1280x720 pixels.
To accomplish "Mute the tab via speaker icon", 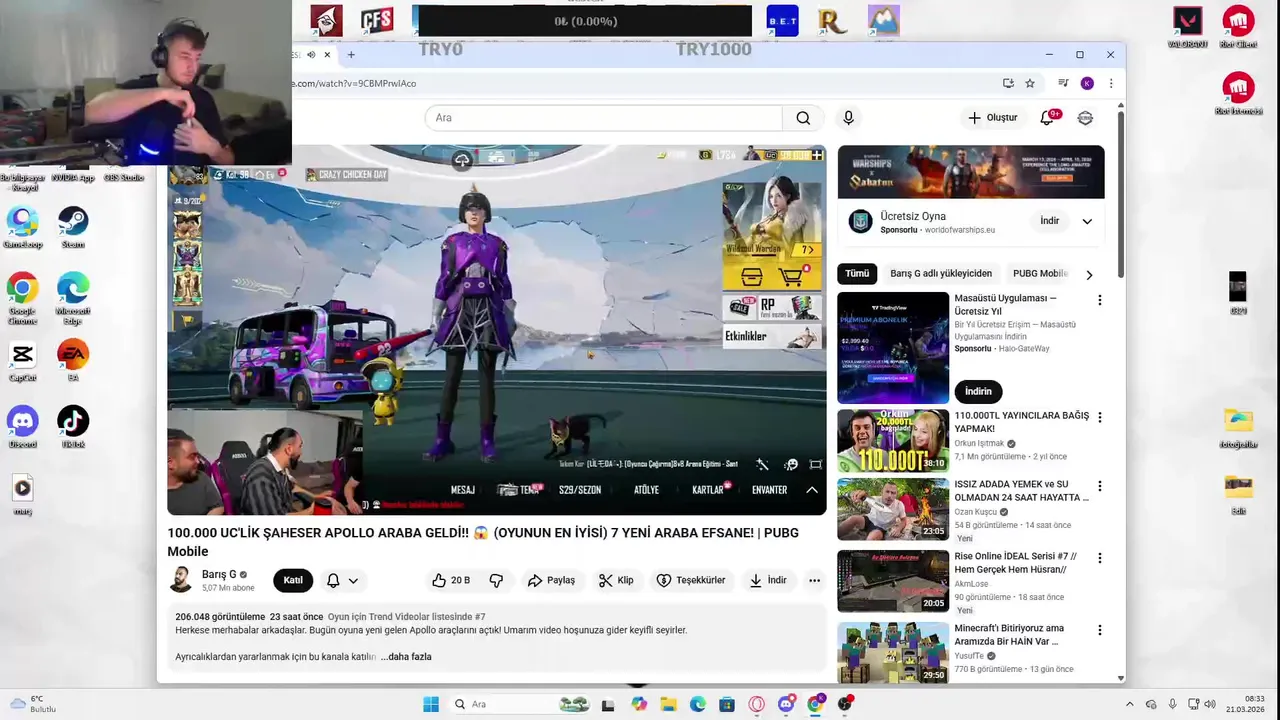I will click(x=311, y=54).
